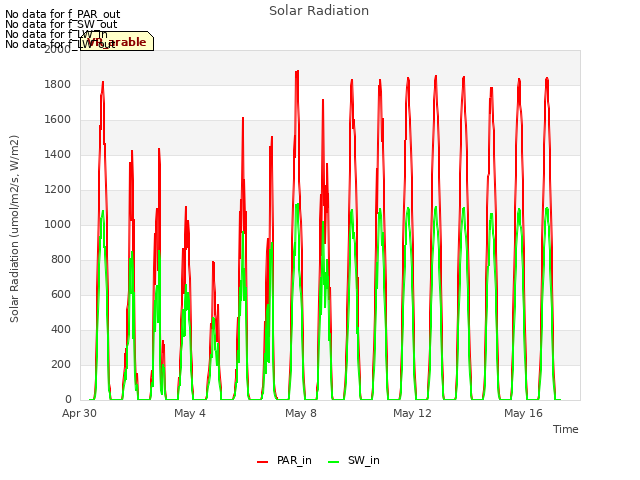This screenshot has height=480, width=640.
Task: Click the 'No data for f_SW_out' message
Action: tap(61, 24)
